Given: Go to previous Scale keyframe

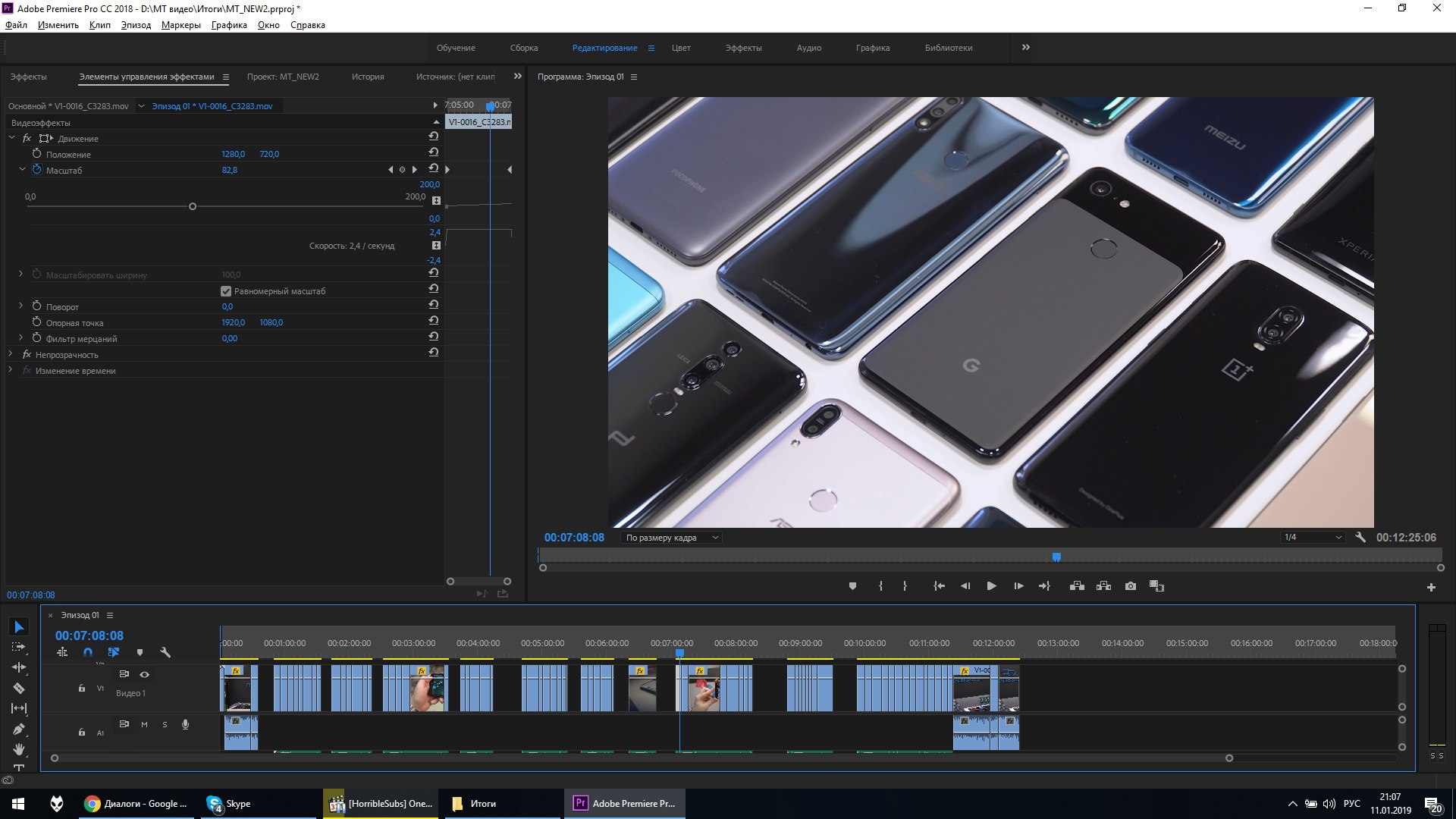Looking at the screenshot, I should coord(391,170).
